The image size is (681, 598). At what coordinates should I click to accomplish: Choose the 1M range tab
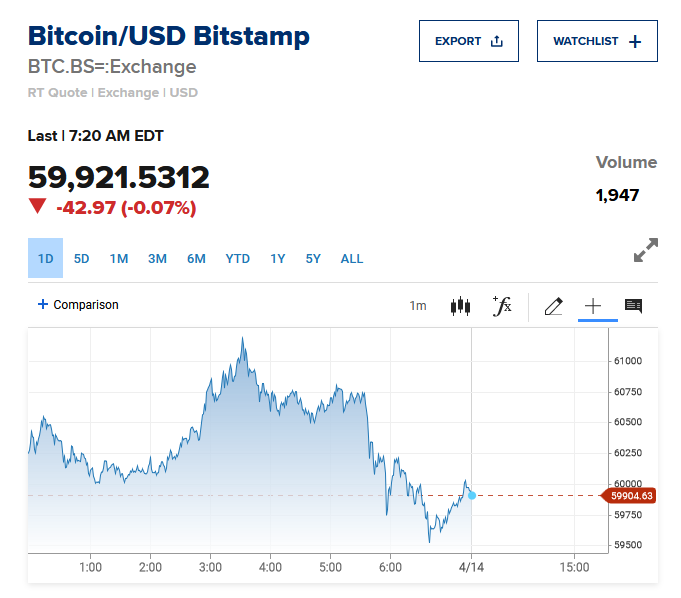pos(119,258)
